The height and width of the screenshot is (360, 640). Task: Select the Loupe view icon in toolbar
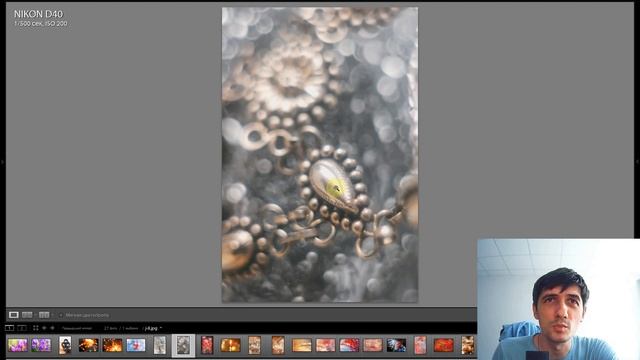coord(13,315)
